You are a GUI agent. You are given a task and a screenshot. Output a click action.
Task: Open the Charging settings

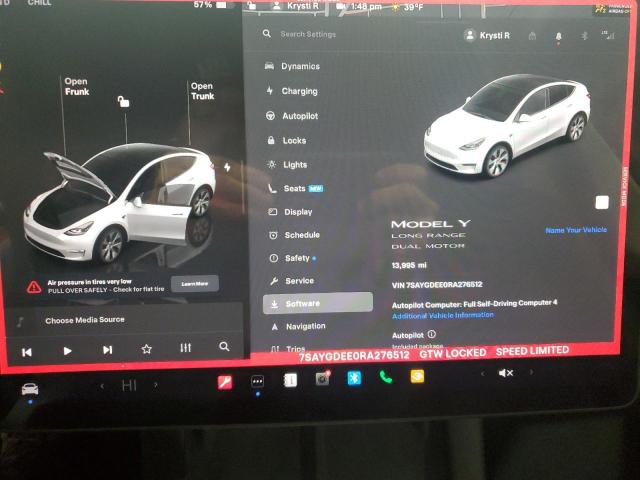[x=291, y=91]
